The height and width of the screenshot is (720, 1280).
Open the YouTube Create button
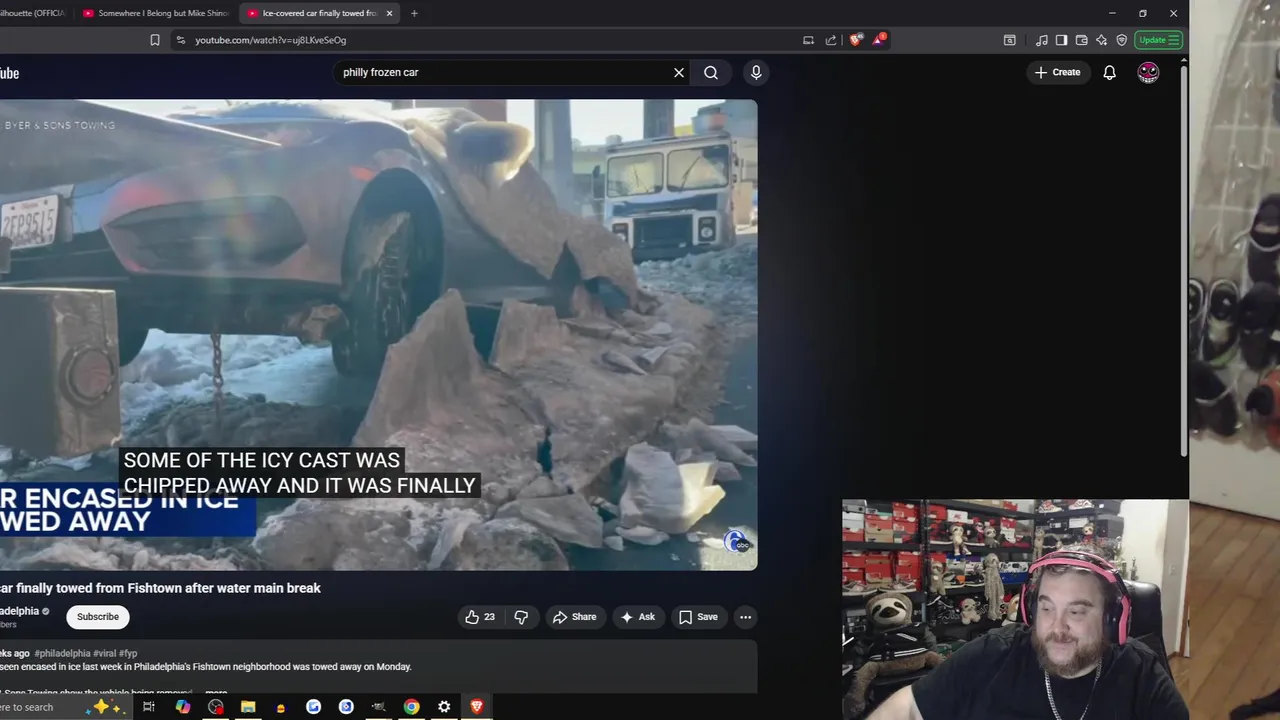coord(1057,72)
